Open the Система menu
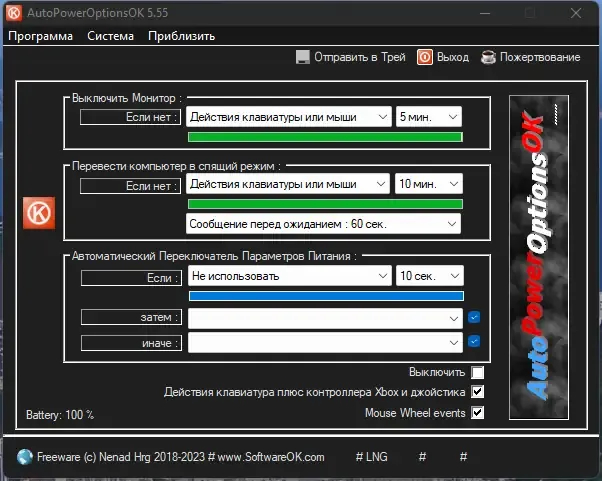The image size is (602, 481). pyautogui.click(x=111, y=36)
